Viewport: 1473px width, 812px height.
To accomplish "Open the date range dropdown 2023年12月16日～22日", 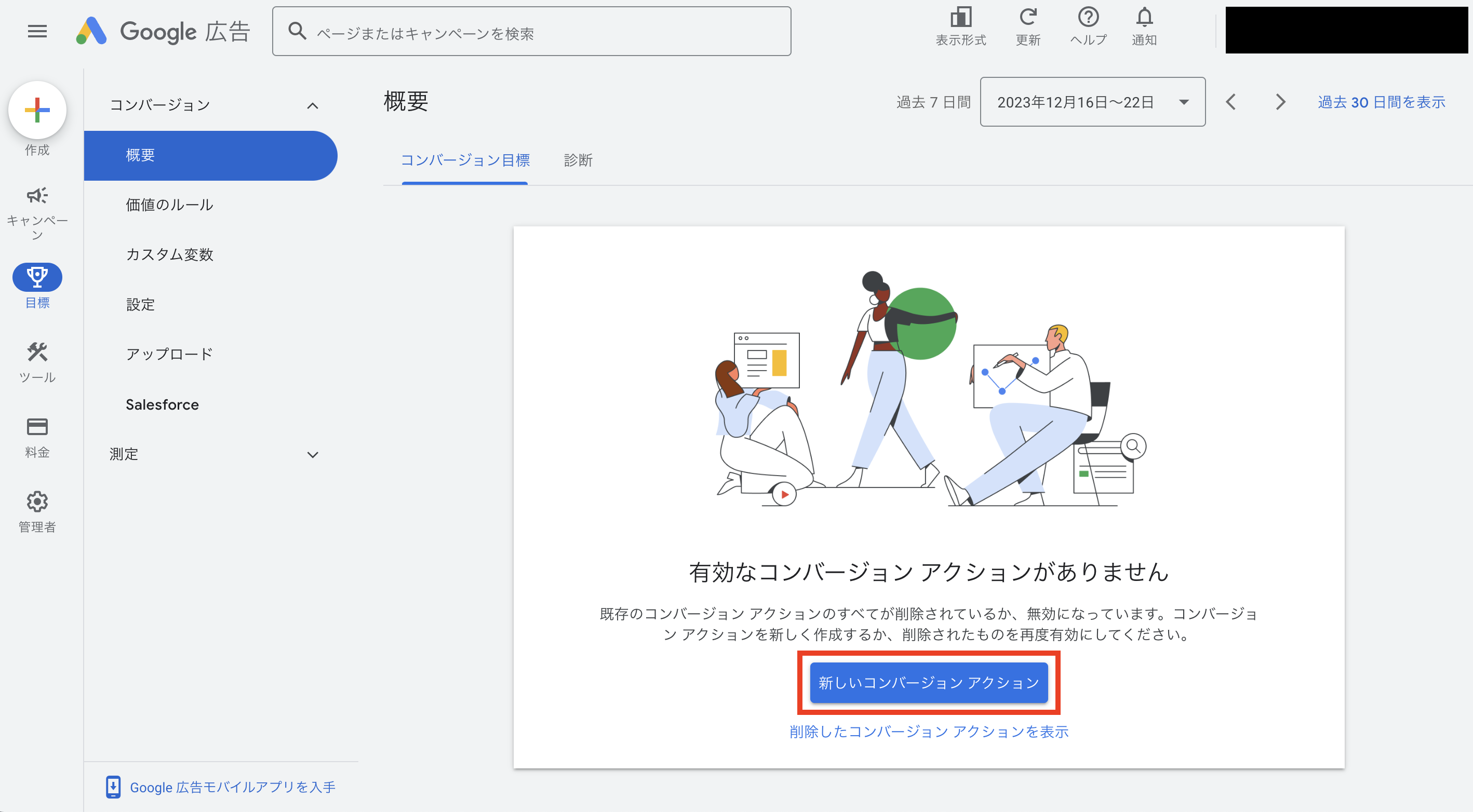I will (x=1092, y=102).
